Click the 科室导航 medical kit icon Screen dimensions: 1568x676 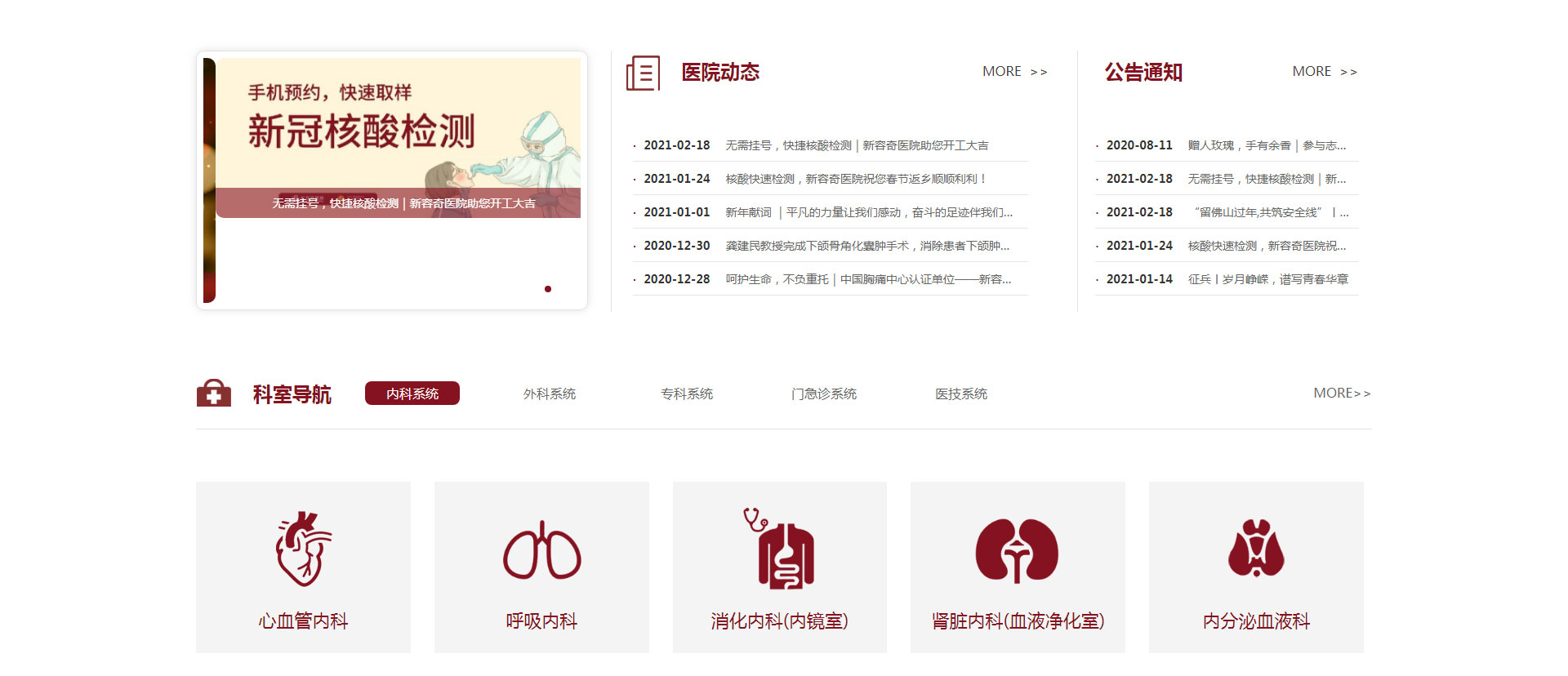coord(214,394)
